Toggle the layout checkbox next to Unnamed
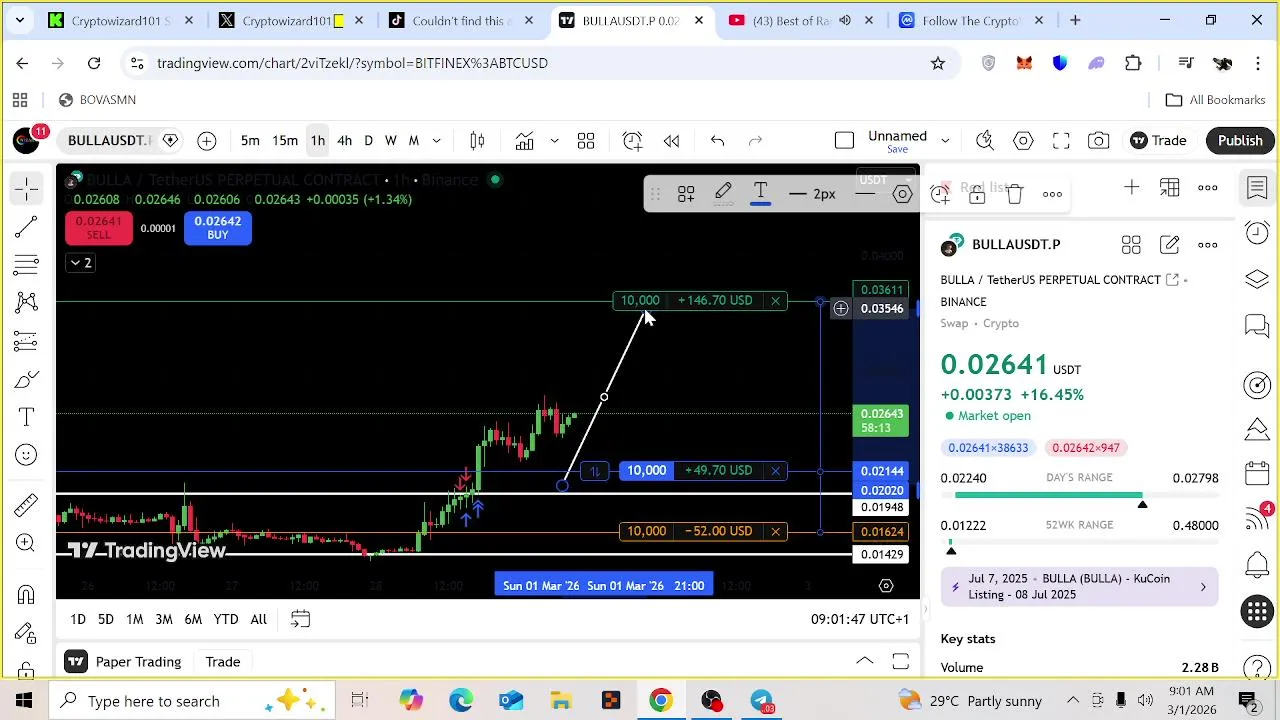1280x720 pixels. coord(844,141)
